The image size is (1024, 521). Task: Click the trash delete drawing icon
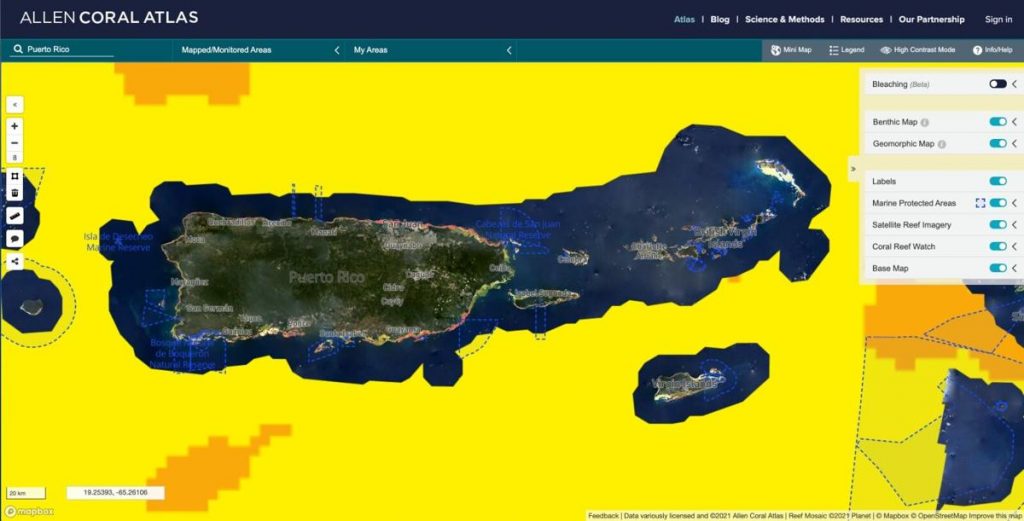point(15,191)
